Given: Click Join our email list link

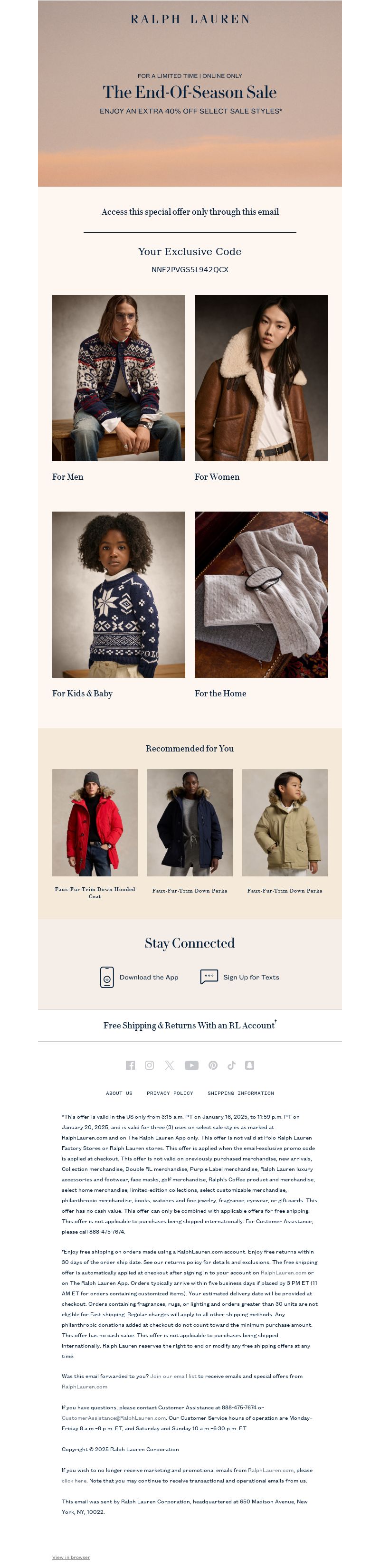Looking at the screenshot, I should point(173,1376).
